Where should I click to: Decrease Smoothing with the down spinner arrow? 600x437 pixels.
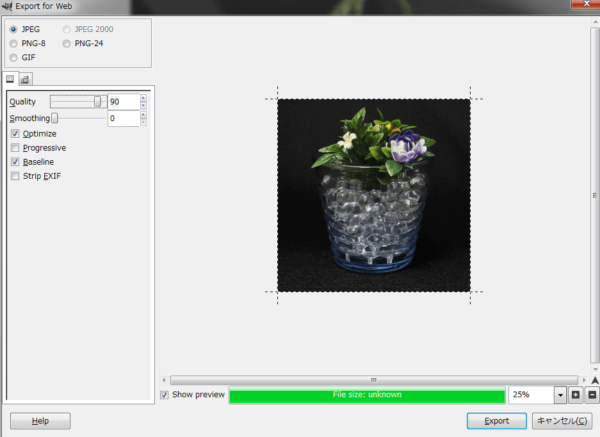tap(143, 122)
